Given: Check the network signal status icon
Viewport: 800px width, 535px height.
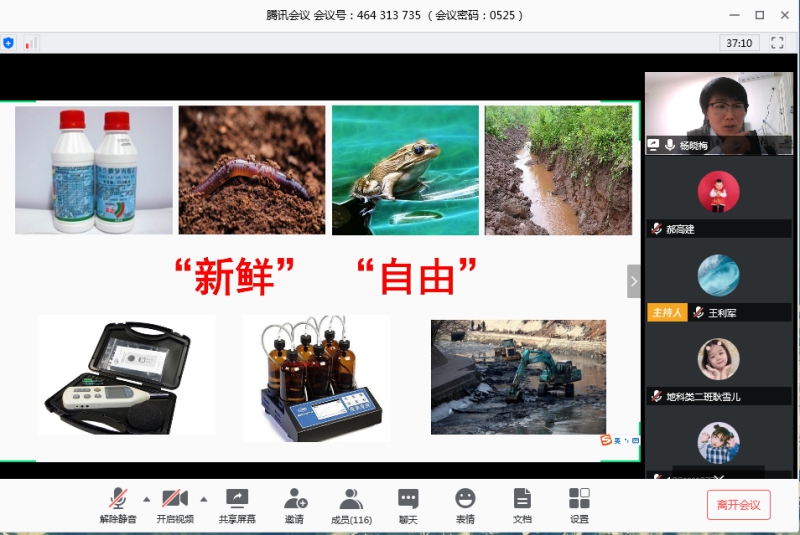Looking at the screenshot, I should click(x=30, y=43).
